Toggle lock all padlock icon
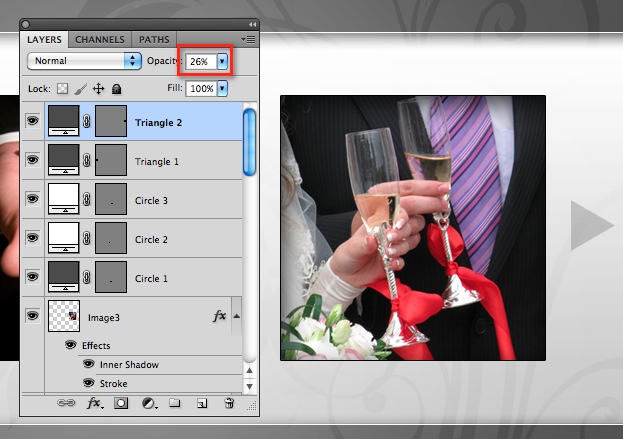 [116, 89]
